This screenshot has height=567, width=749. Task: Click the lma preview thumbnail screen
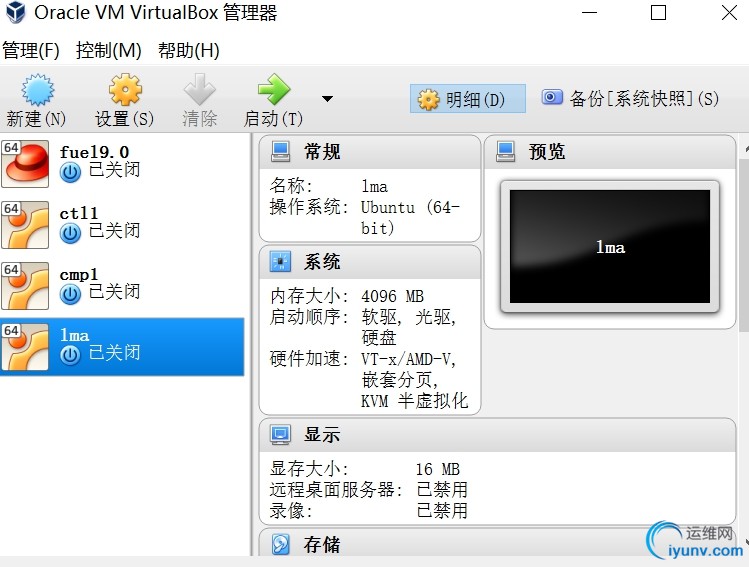point(610,246)
